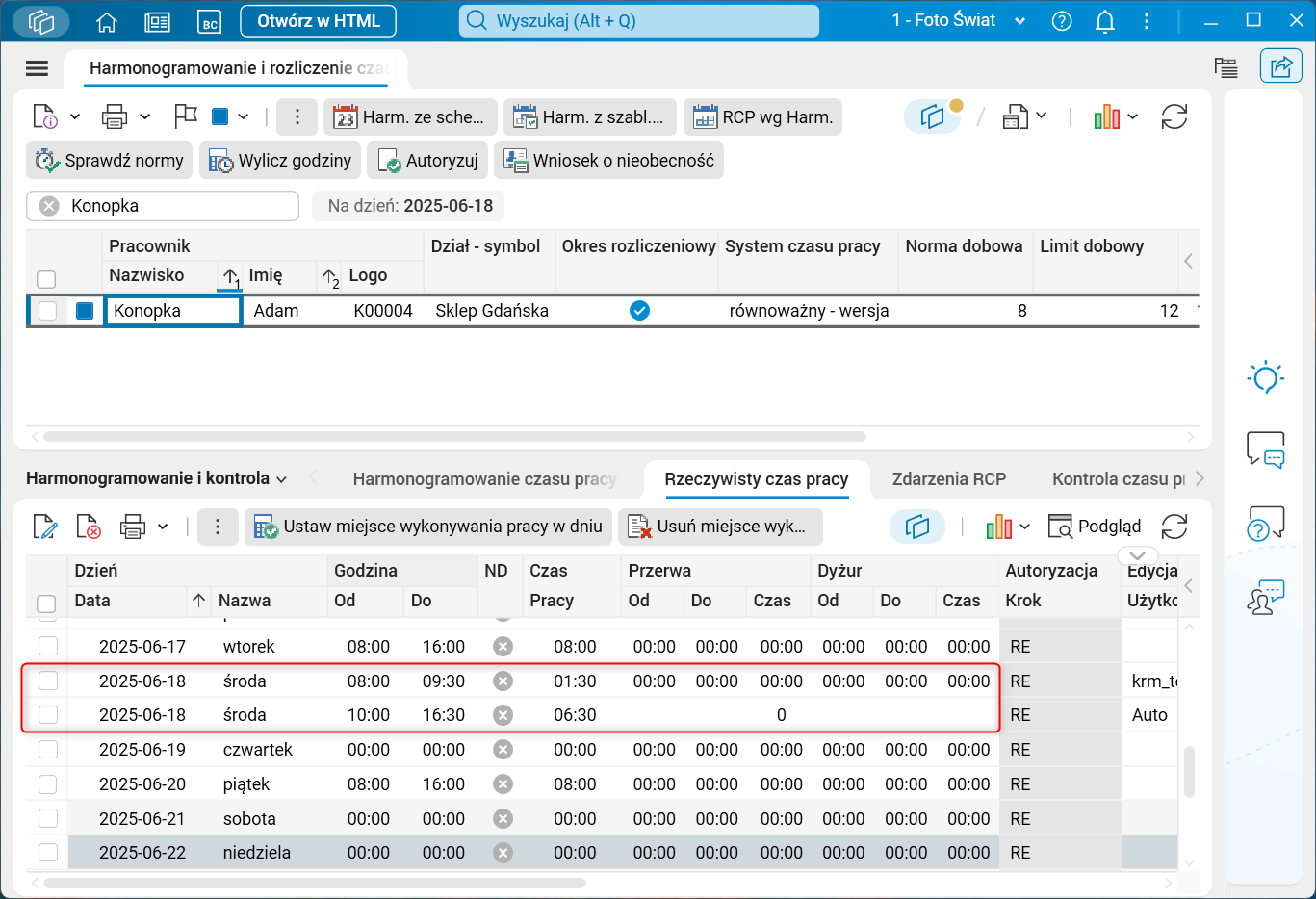Screen dimensions: 1316x899
Task: Click the Sprawdź normy button
Action: (x=110, y=161)
